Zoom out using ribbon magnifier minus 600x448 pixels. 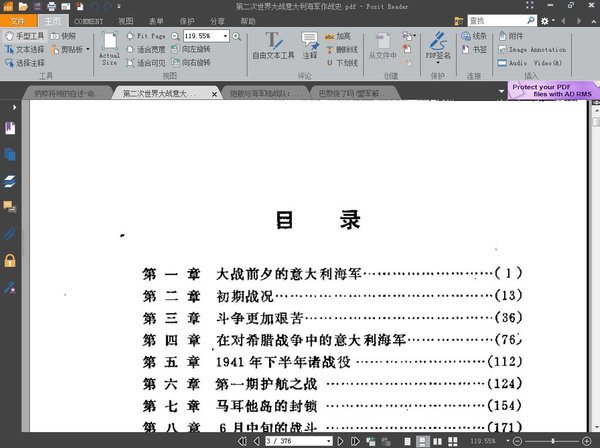pos(175,36)
